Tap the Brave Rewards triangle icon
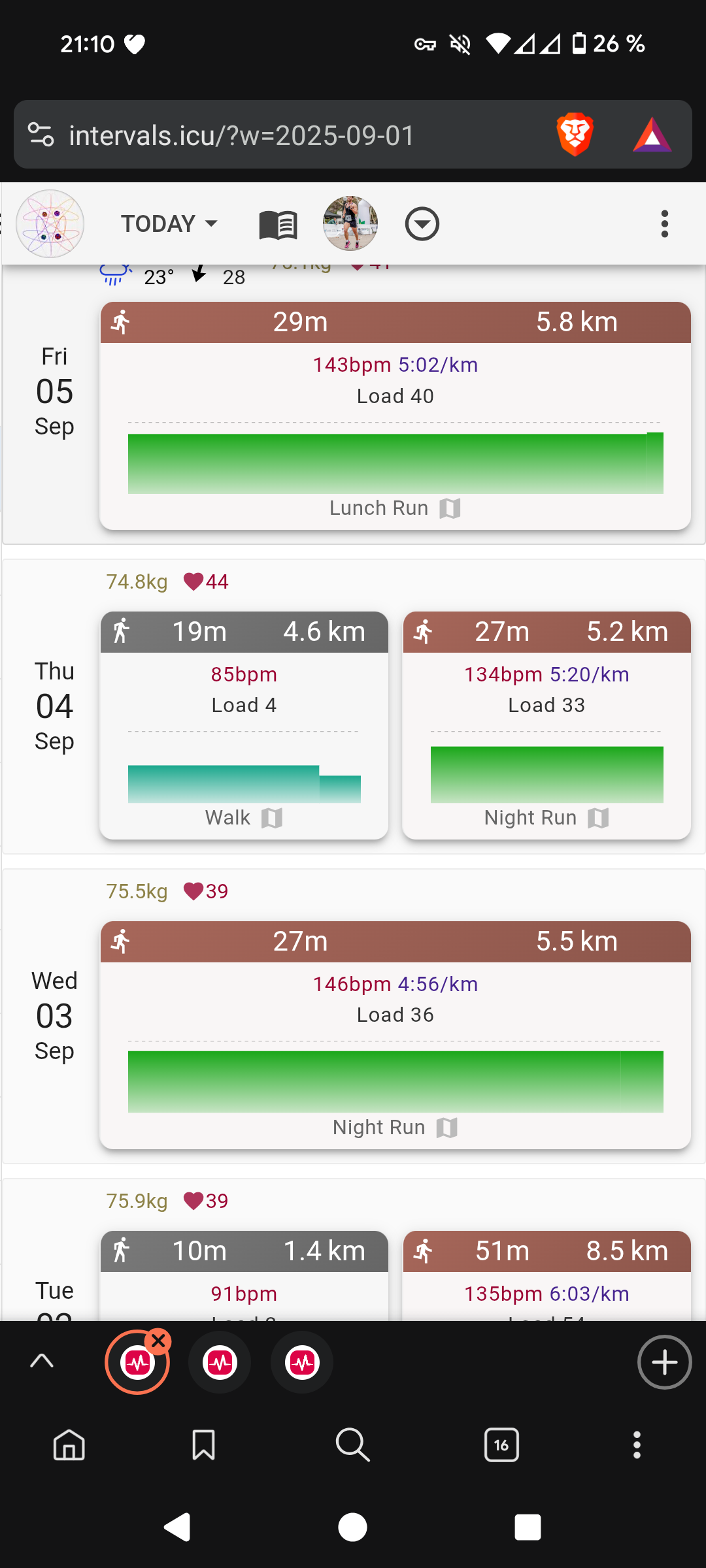The height and width of the screenshot is (1568, 706). point(652,135)
